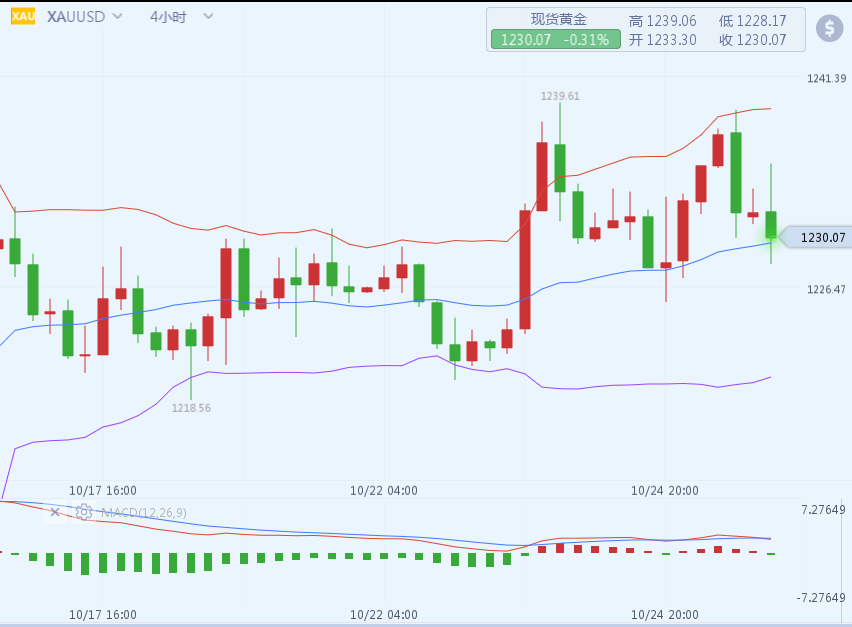Click the 低 1228.17 low value

click(x=752, y=20)
